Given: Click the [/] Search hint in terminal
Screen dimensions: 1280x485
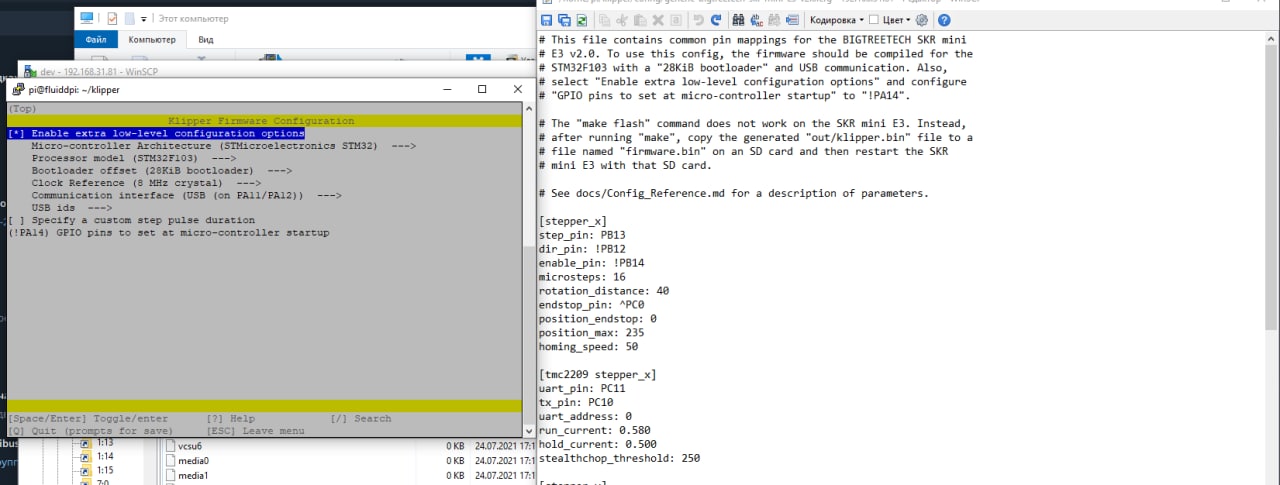Looking at the screenshot, I should [360, 419].
